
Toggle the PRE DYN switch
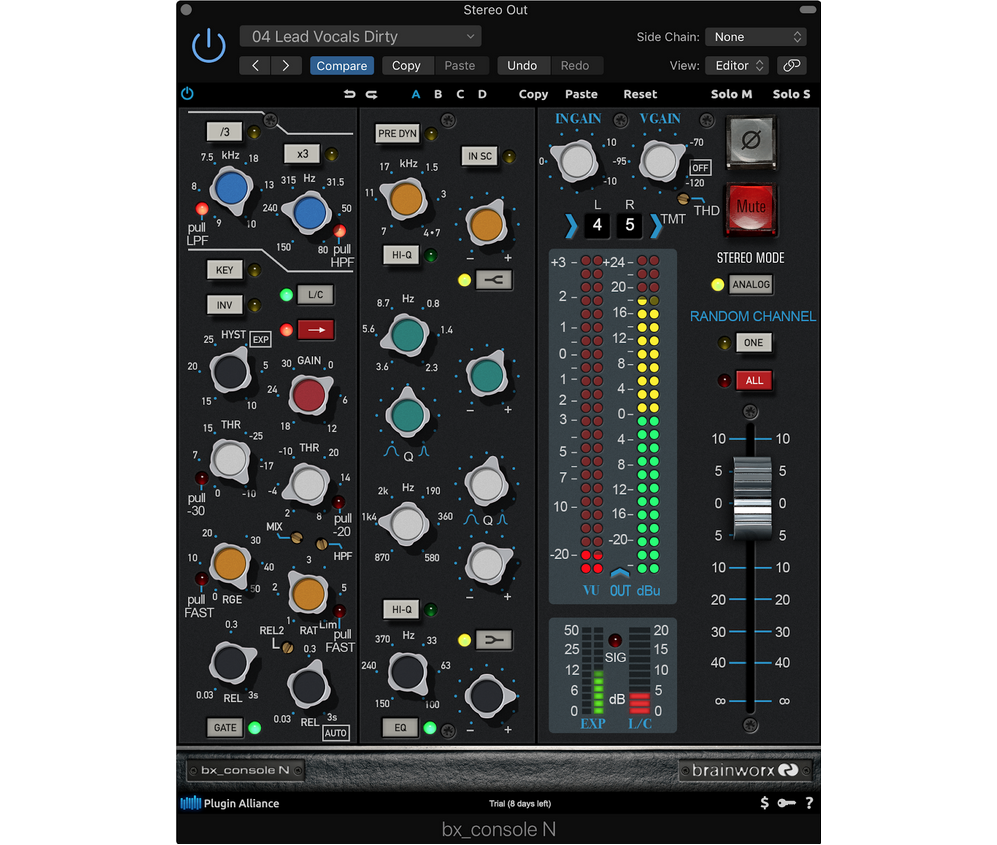(397, 134)
